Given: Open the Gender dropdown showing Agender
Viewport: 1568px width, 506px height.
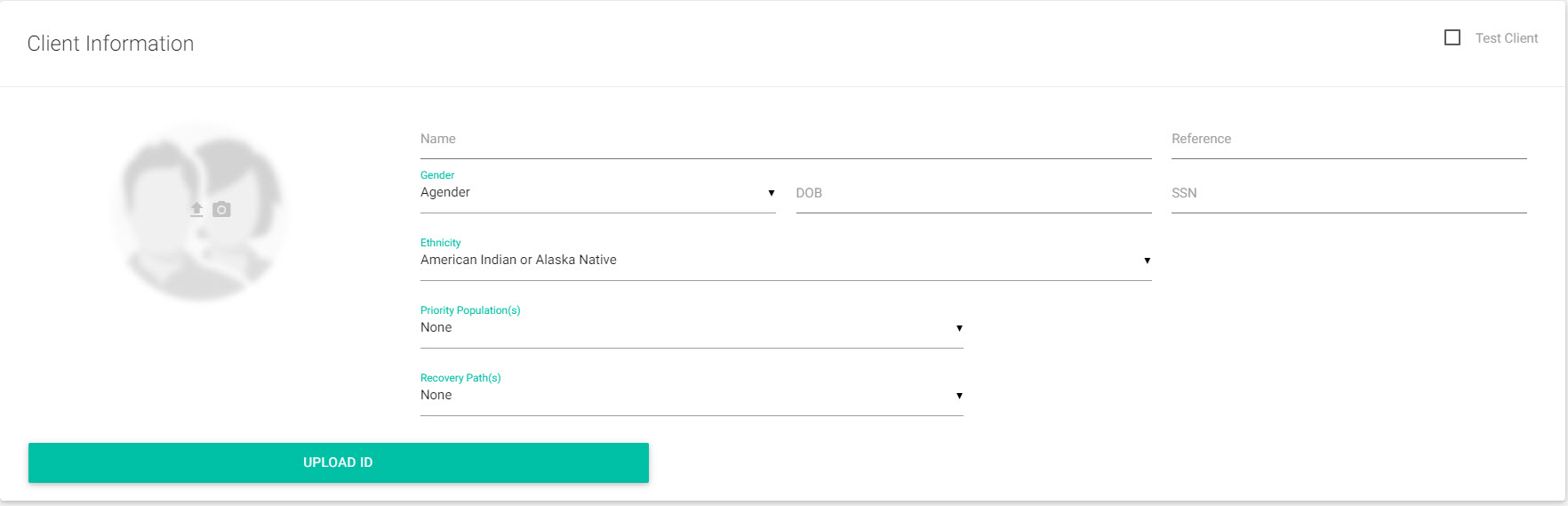Looking at the screenshot, I should [598, 193].
